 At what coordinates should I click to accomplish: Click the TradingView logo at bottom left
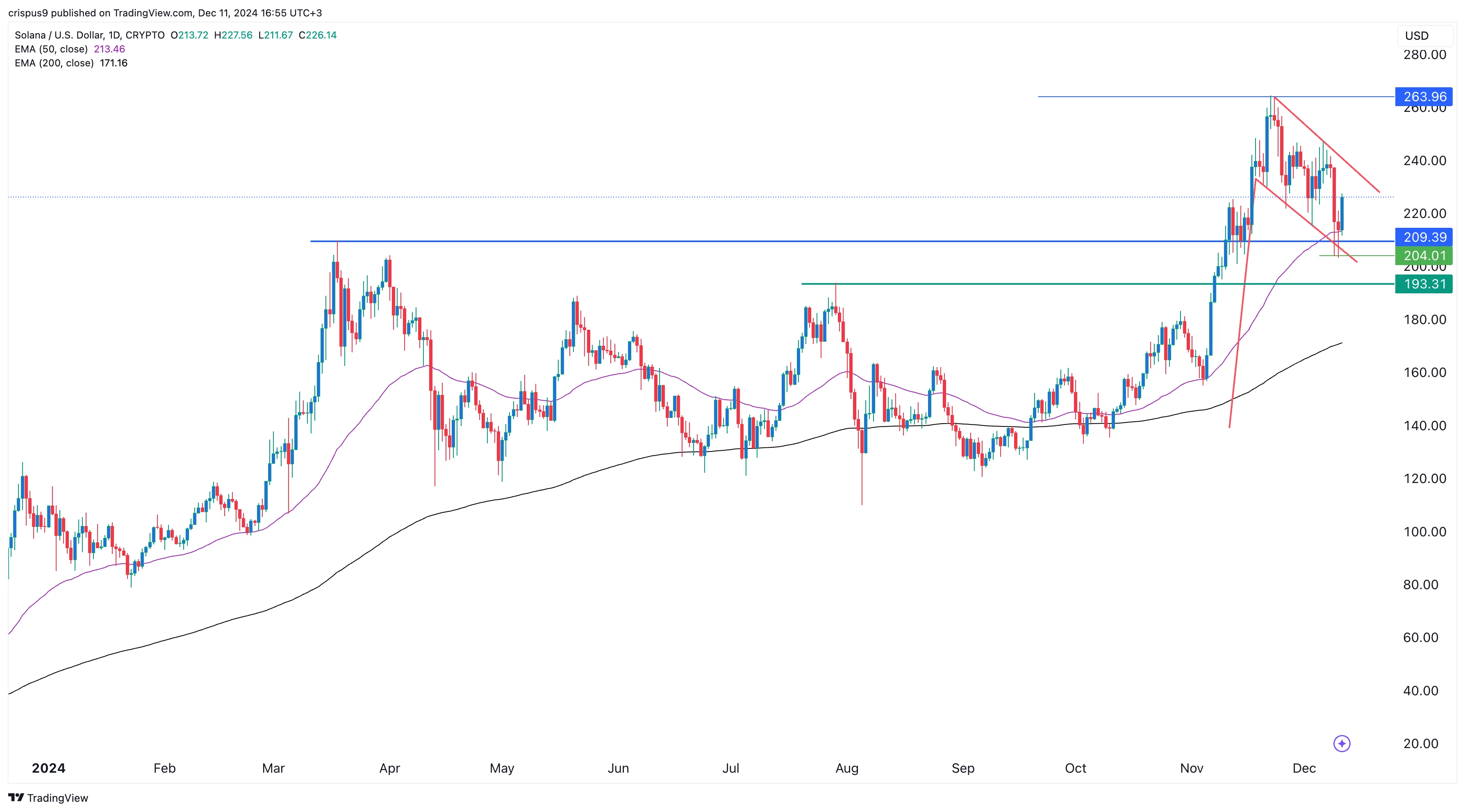[48, 798]
